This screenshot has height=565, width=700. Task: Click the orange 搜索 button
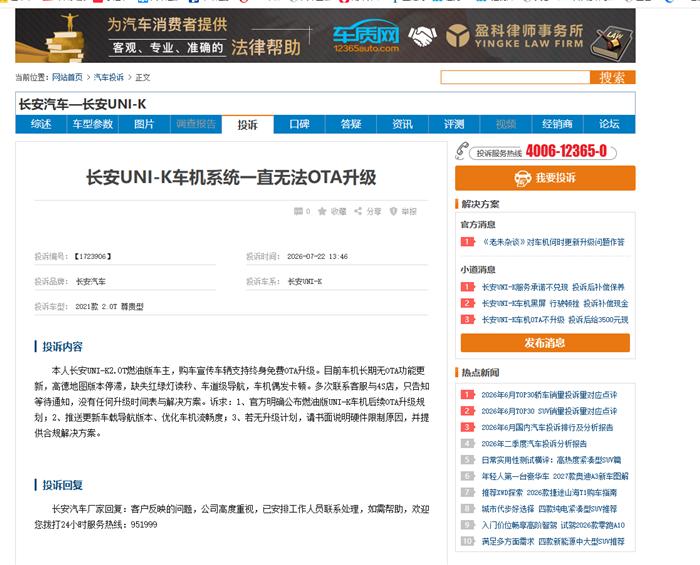612,77
